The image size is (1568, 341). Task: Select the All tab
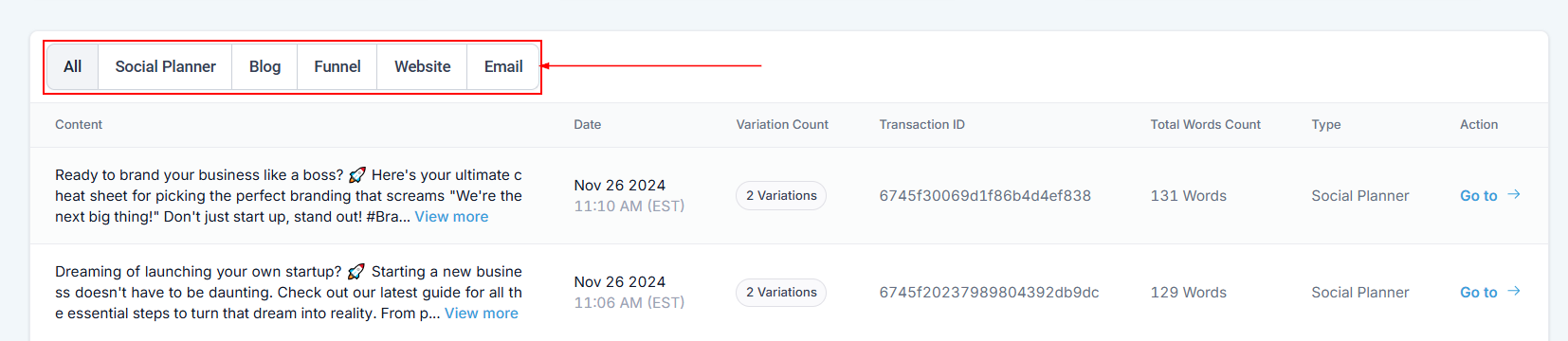tap(73, 66)
